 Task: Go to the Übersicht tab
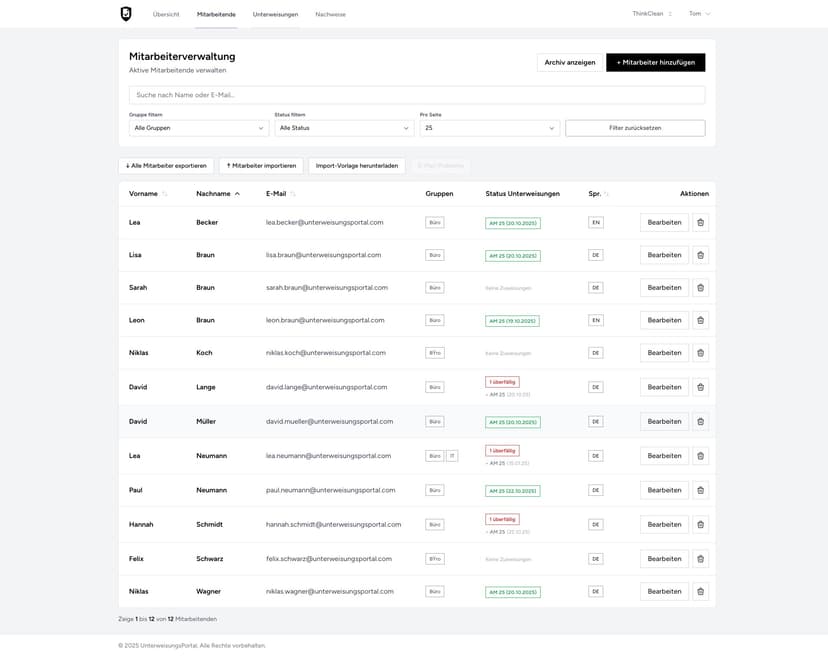point(166,15)
